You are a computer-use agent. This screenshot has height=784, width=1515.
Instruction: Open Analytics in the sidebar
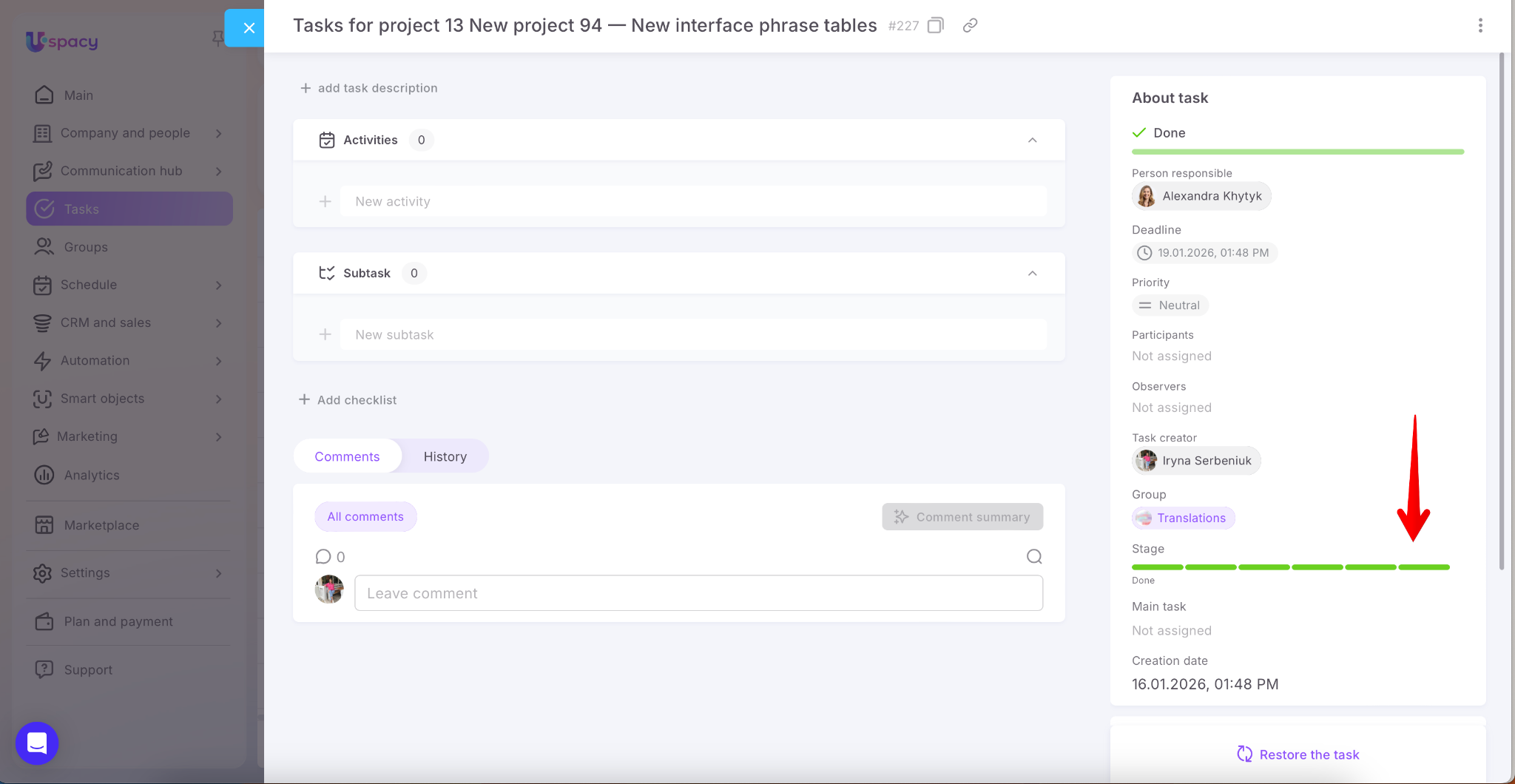[x=91, y=475]
